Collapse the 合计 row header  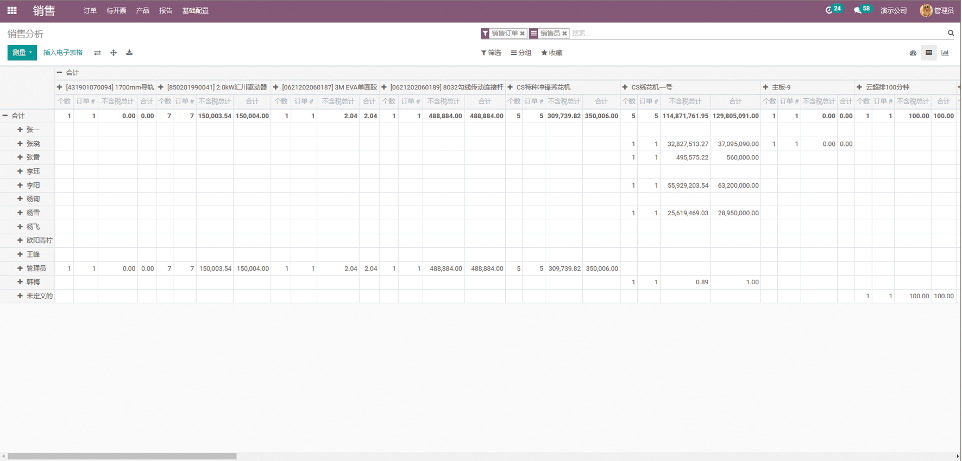pos(6,116)
